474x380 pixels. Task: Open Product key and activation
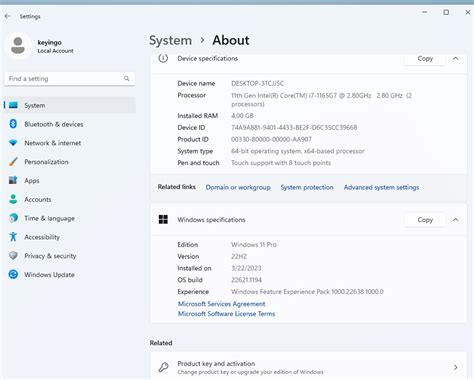pos(308,366)
